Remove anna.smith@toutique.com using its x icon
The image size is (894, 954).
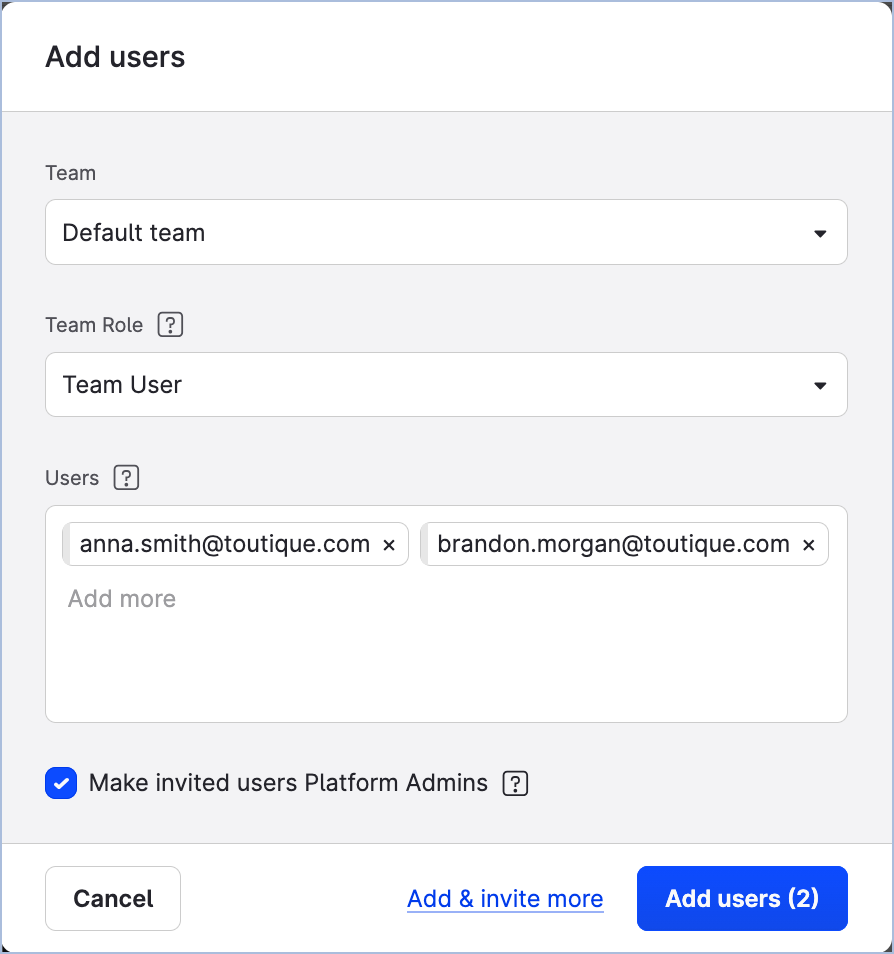(389, 544)
